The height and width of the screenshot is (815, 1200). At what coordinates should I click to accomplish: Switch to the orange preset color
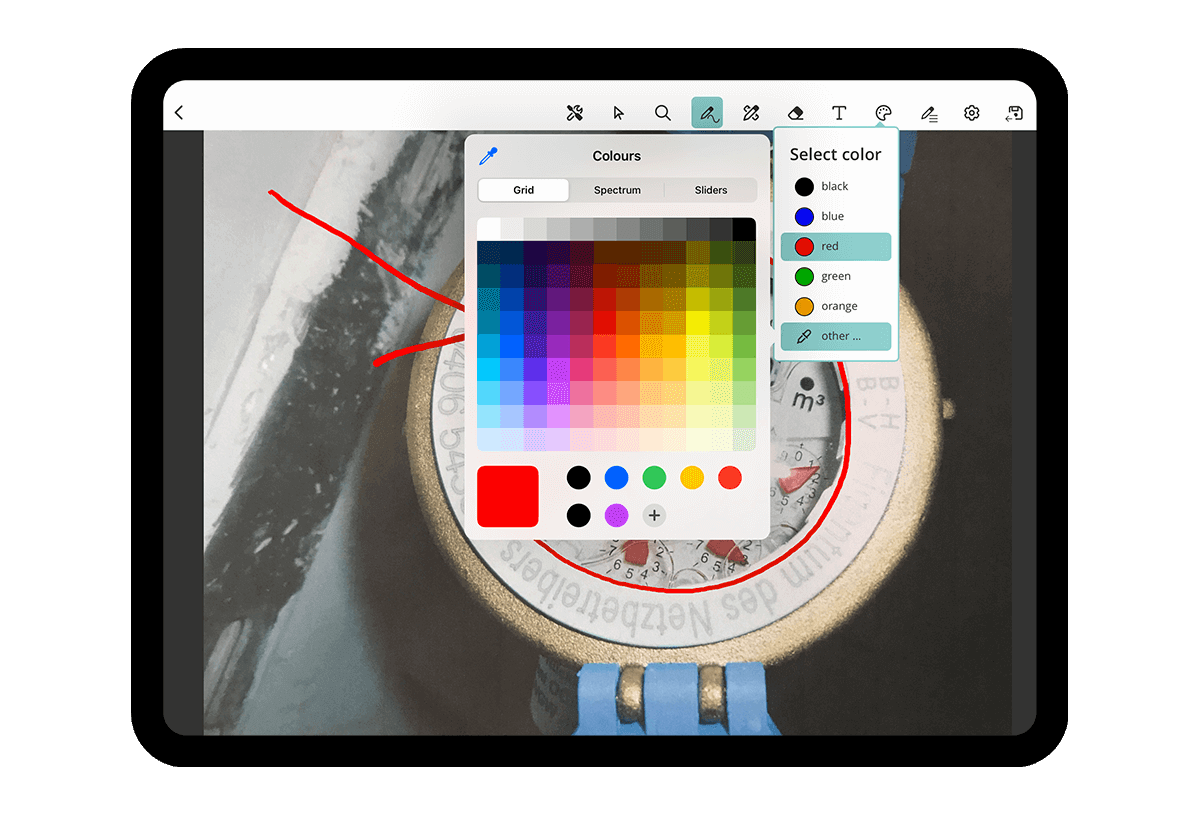coord(835,306)
